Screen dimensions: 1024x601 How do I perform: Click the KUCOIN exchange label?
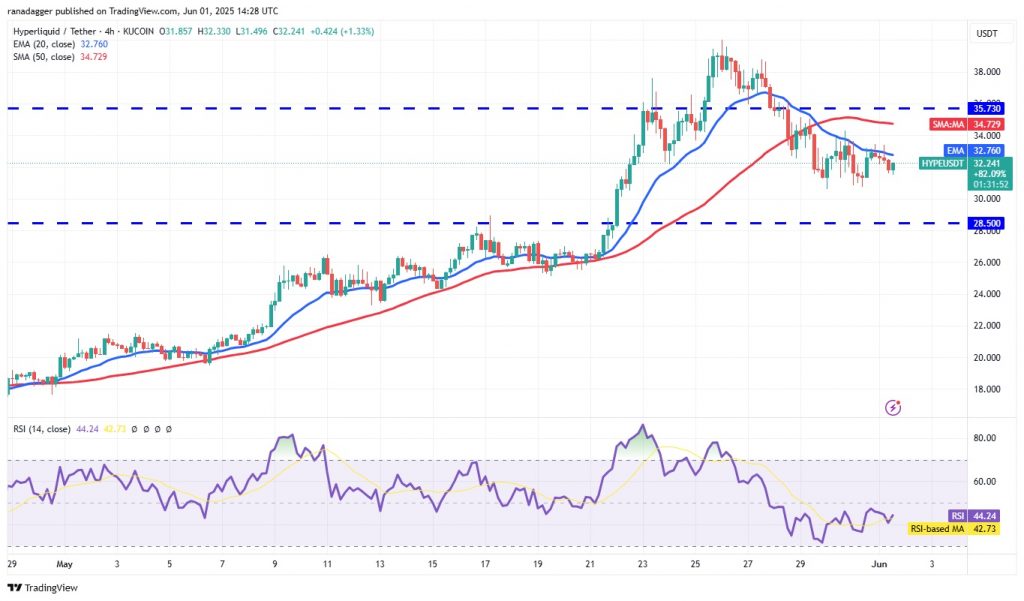click(x=137, y=31)
